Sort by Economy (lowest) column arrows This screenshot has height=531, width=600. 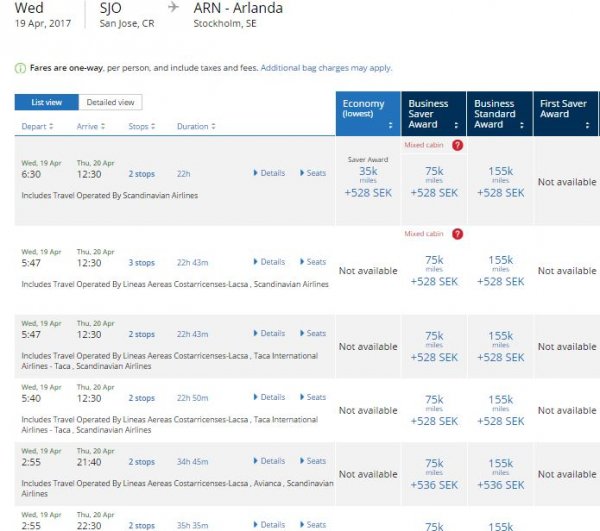click(390, 126)
